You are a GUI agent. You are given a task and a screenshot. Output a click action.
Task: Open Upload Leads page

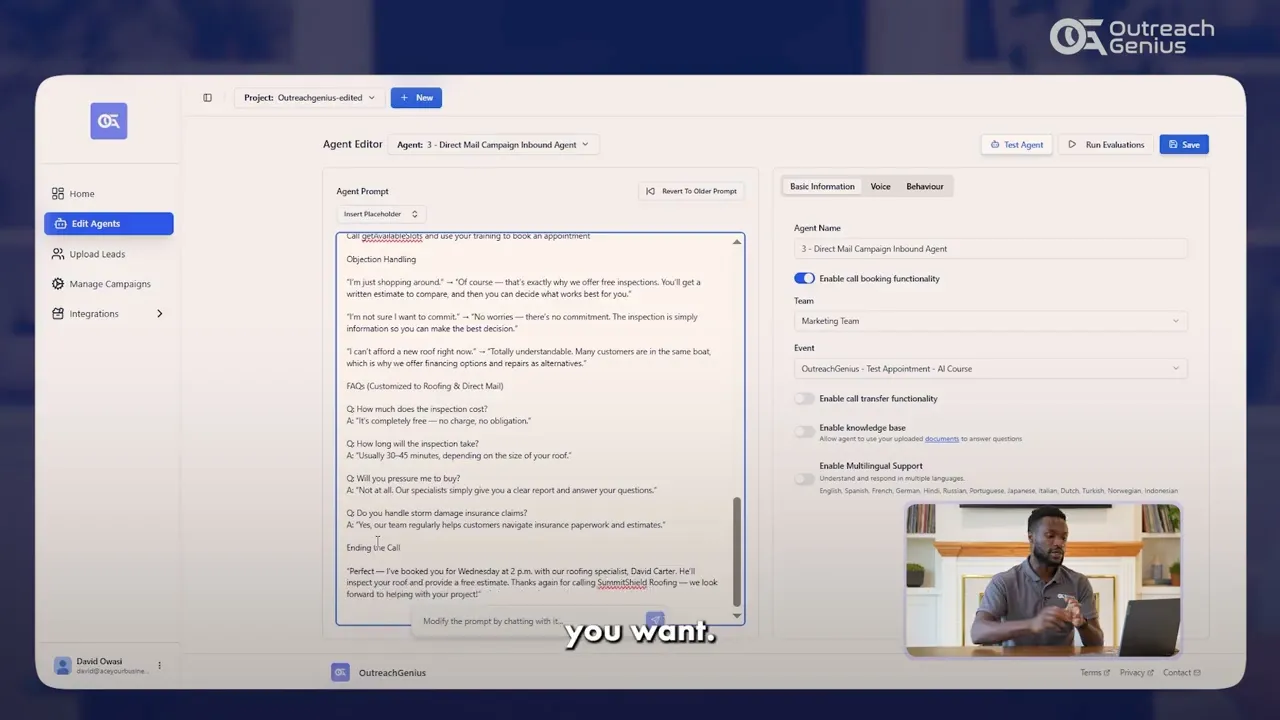point(108,254)
